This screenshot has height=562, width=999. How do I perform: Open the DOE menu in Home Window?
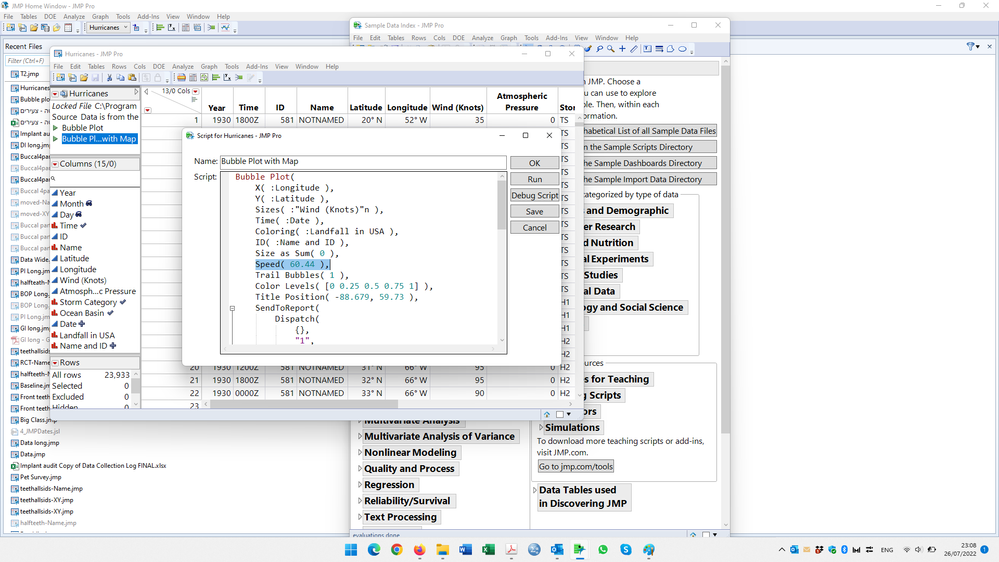[50, 17]
